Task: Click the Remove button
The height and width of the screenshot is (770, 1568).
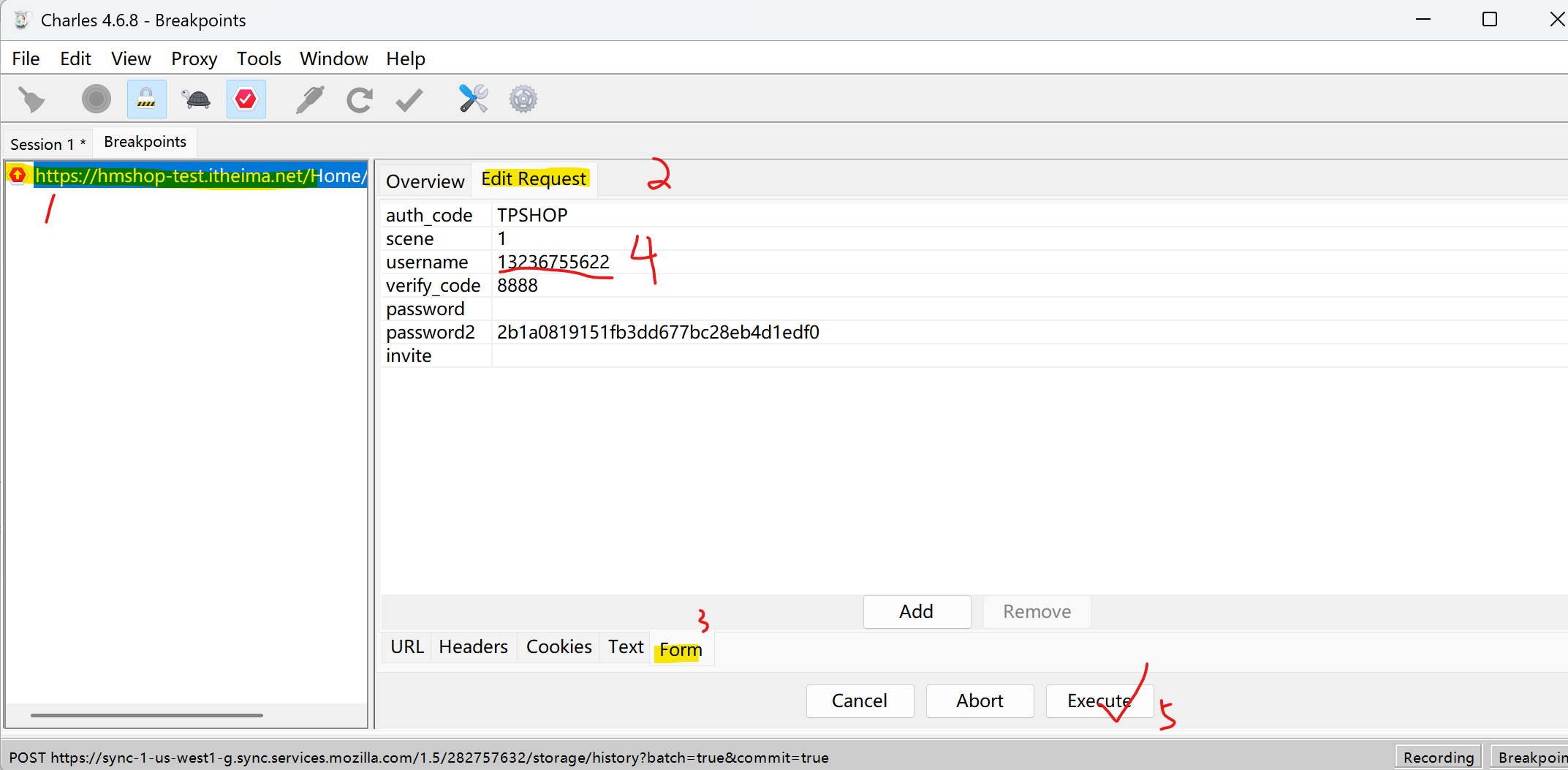Action: 1037,611
